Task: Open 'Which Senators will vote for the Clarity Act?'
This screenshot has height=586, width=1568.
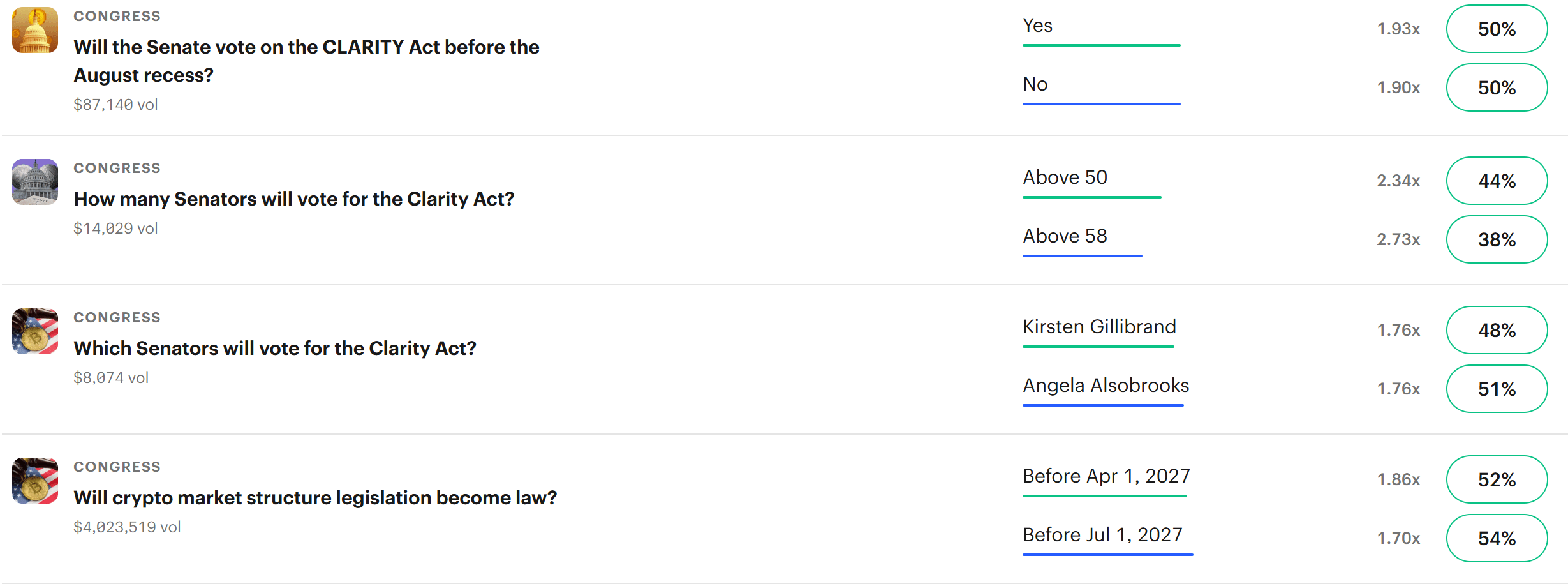Action: (x=275, y=349)
